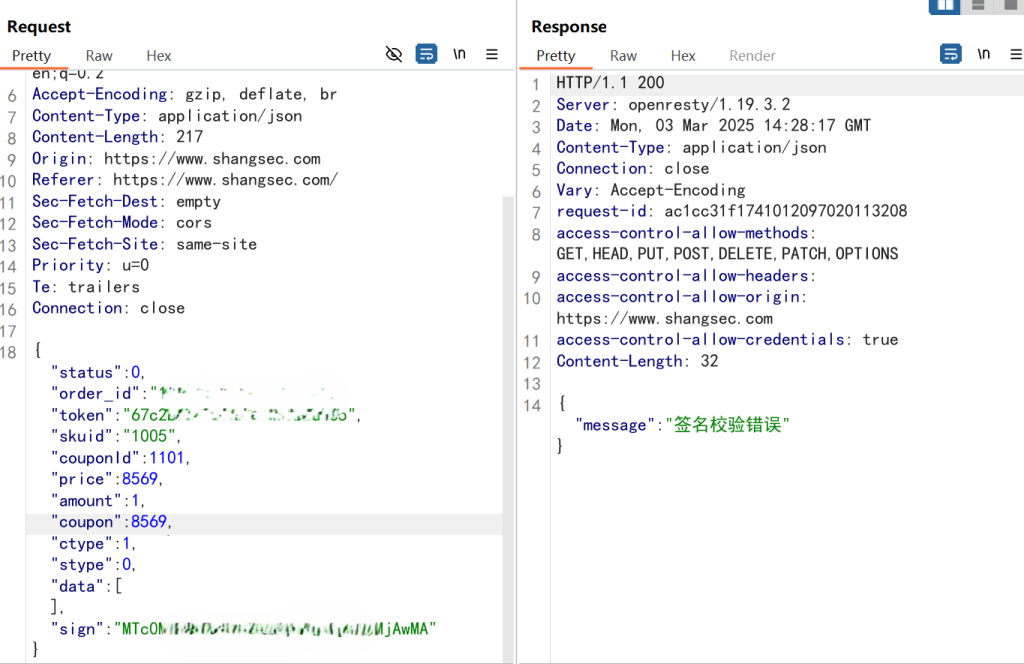
Task: Open the Request Hex tab
Action: (159, 56)
